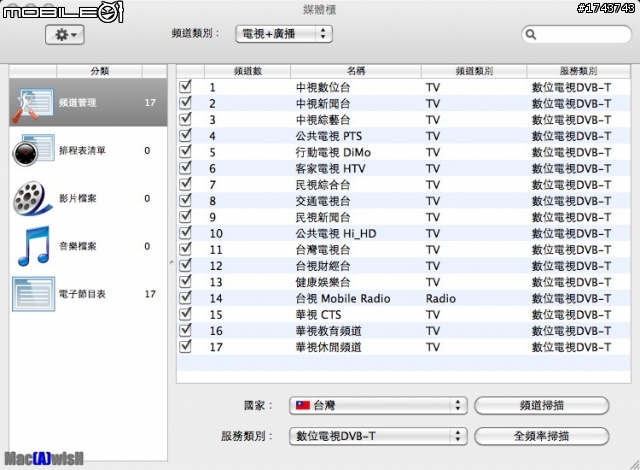Toggle checkbox for 公共電視 PTS

[185, 135]
